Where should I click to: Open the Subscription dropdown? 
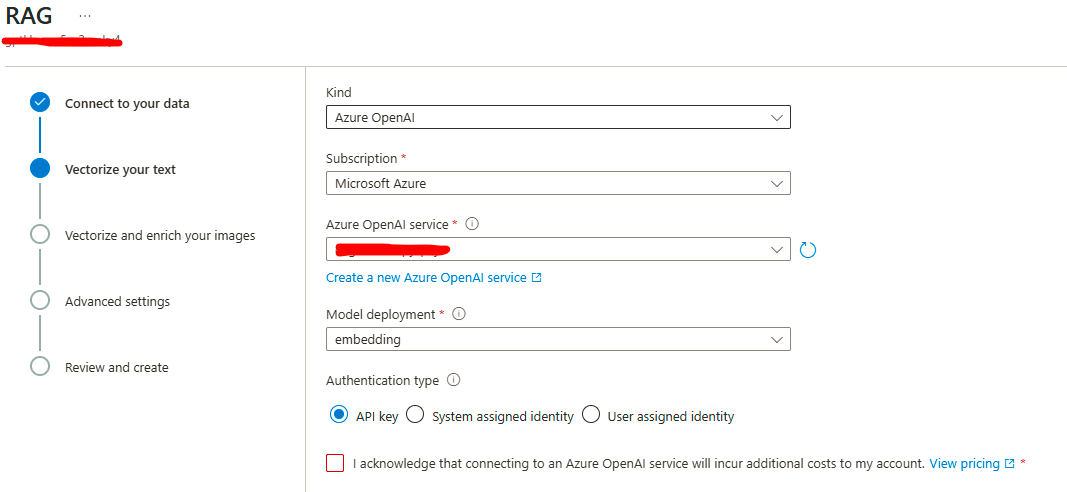point(558,183)
